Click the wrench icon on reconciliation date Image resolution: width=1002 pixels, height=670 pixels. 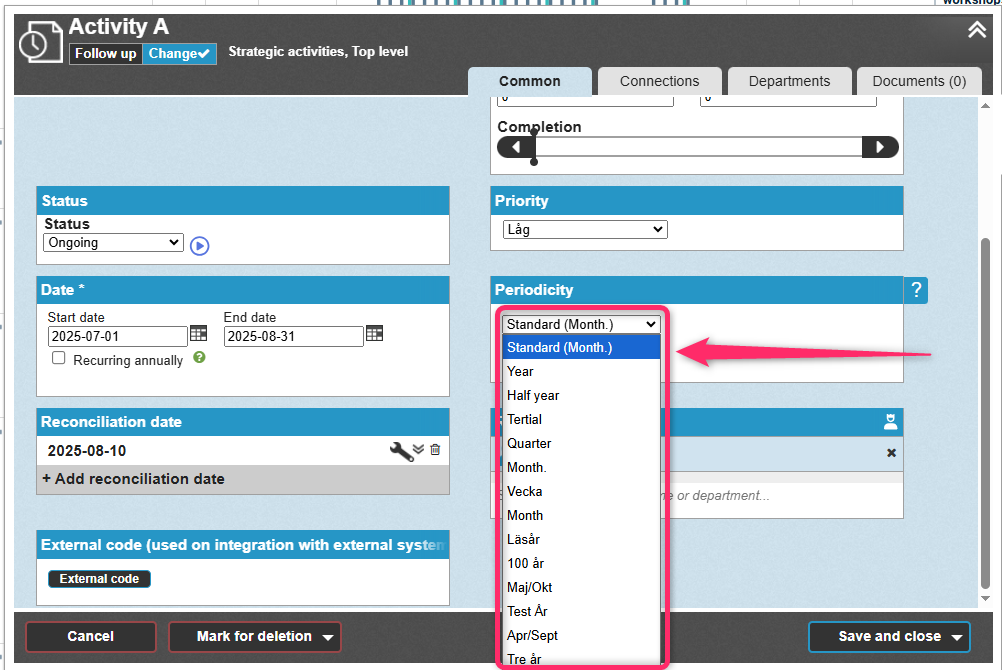(400, 451)
